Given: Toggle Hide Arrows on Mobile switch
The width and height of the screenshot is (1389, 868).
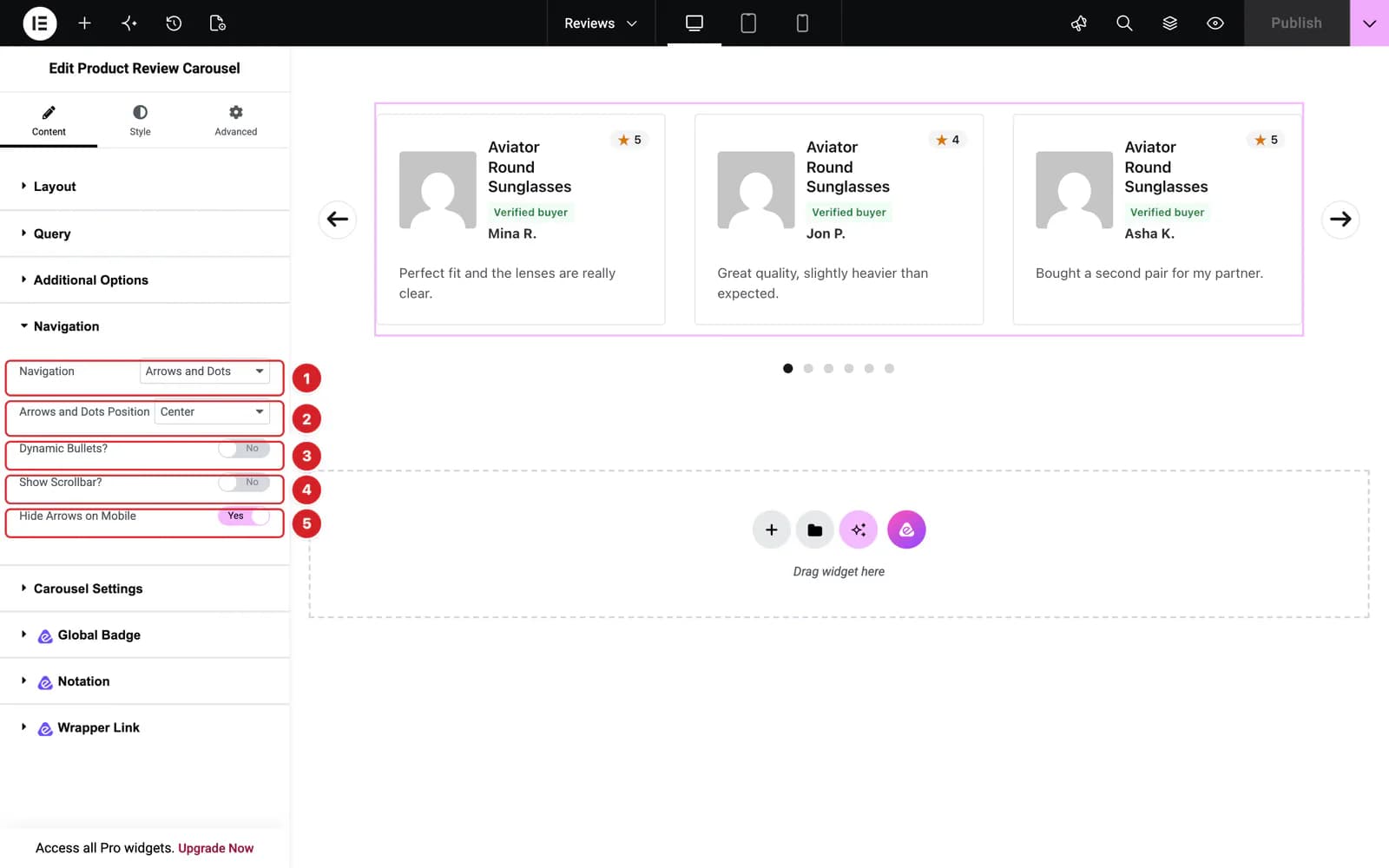Looking at the screenshot, I should (x=244, y=516).
